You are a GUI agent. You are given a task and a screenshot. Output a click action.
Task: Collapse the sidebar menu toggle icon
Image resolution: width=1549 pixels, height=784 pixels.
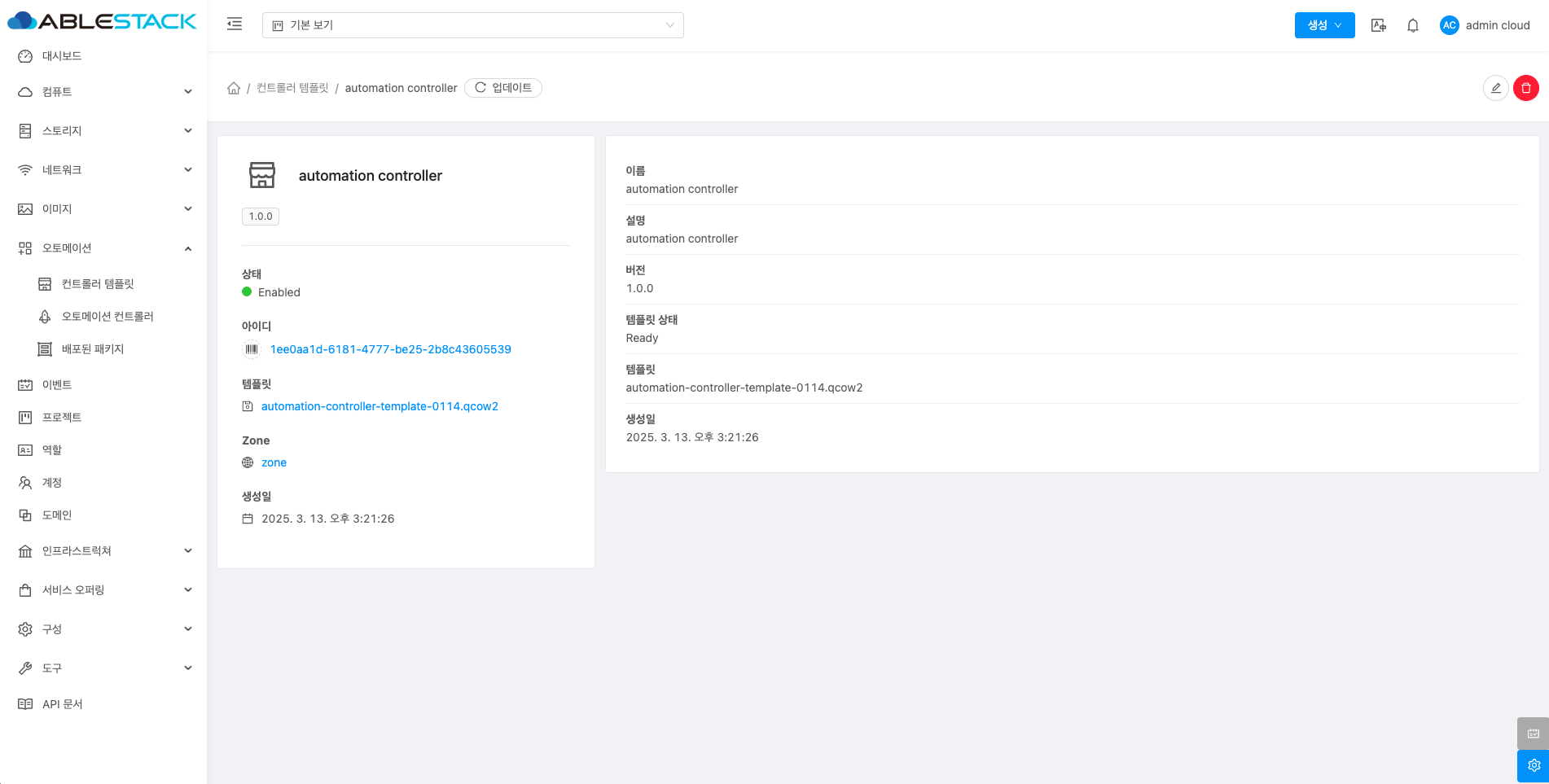(x=235, y=24)
